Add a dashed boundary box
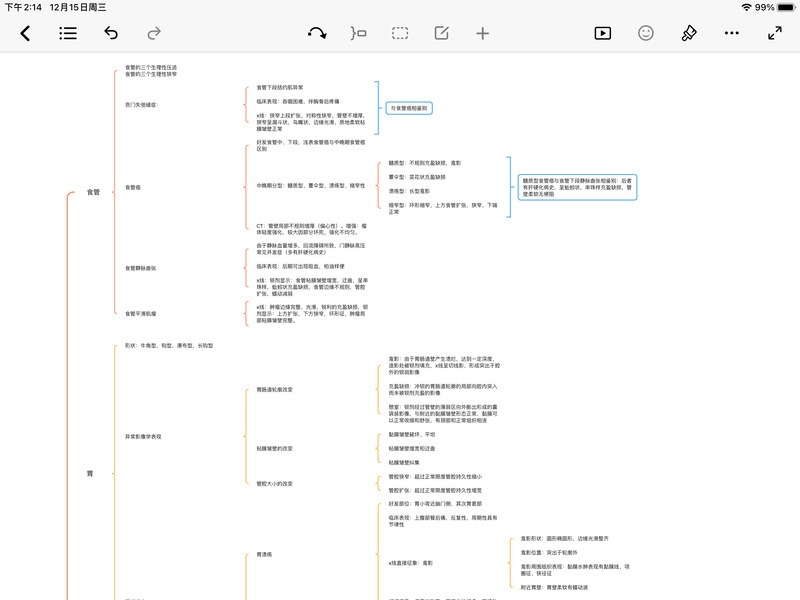The width and height of the screenshot is (800, 600). [x=400, y=34]
